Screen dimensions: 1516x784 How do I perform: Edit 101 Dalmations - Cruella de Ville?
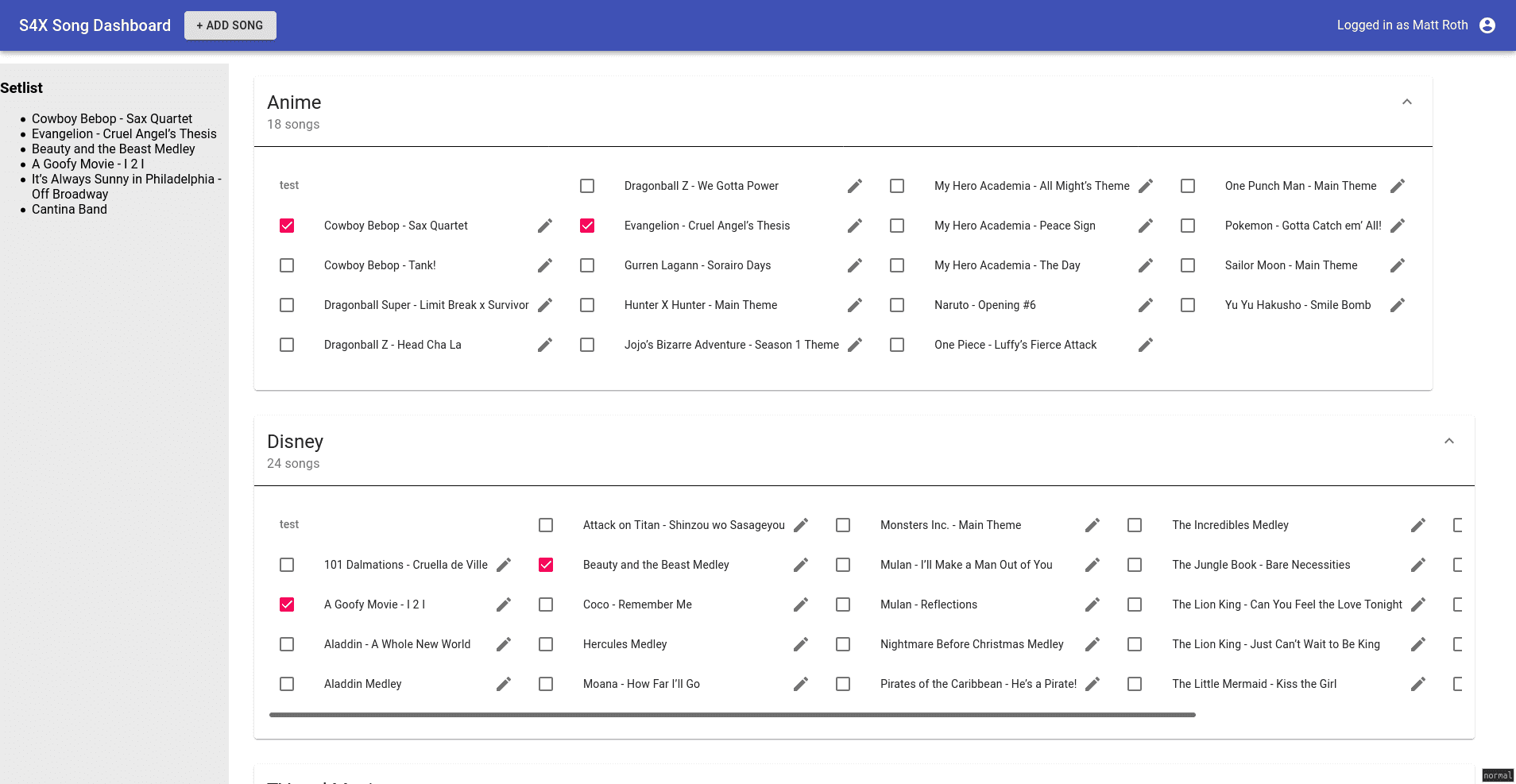(x=504, y=565)
